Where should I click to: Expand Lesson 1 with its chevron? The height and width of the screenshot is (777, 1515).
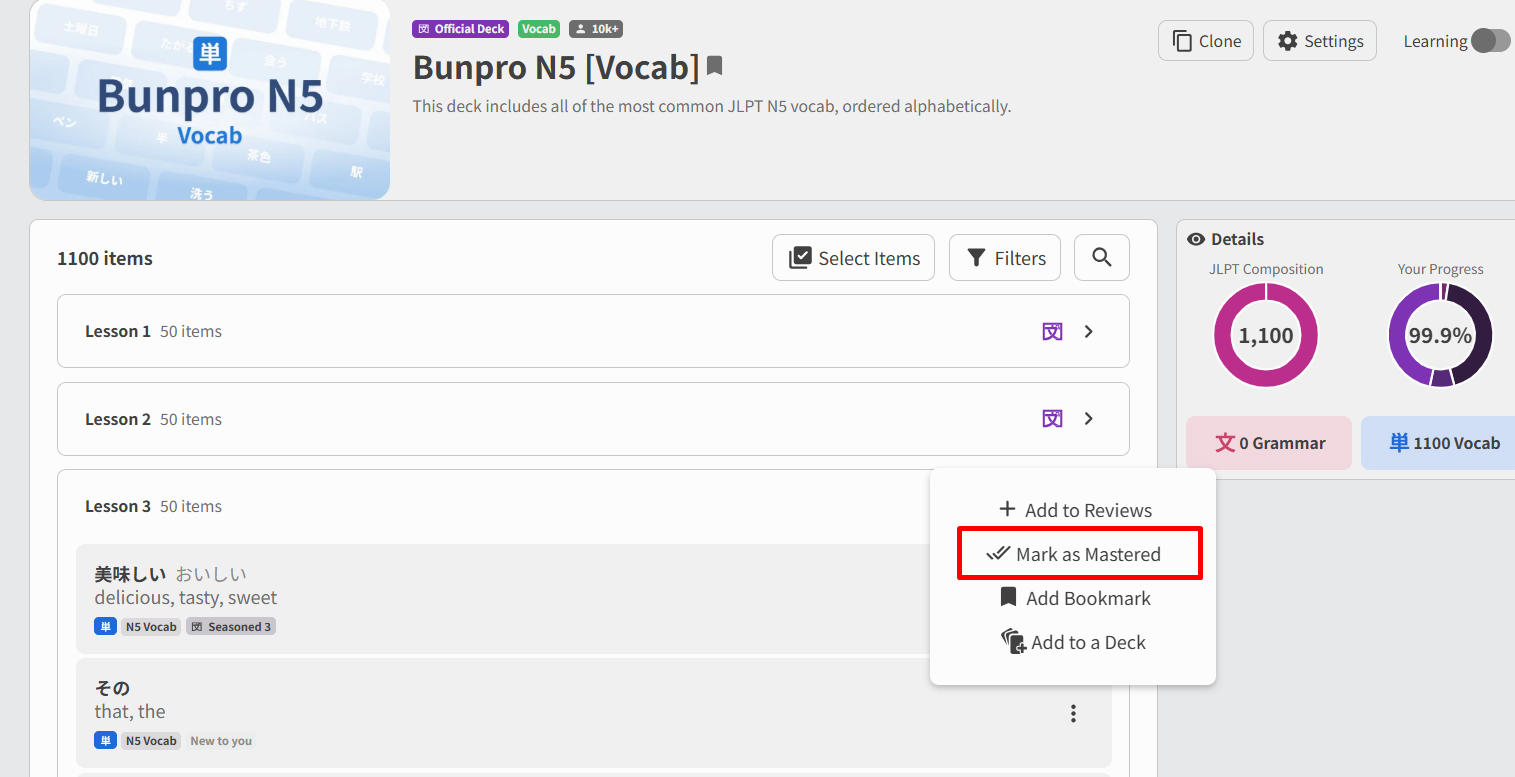click(x=1089, y=331)
